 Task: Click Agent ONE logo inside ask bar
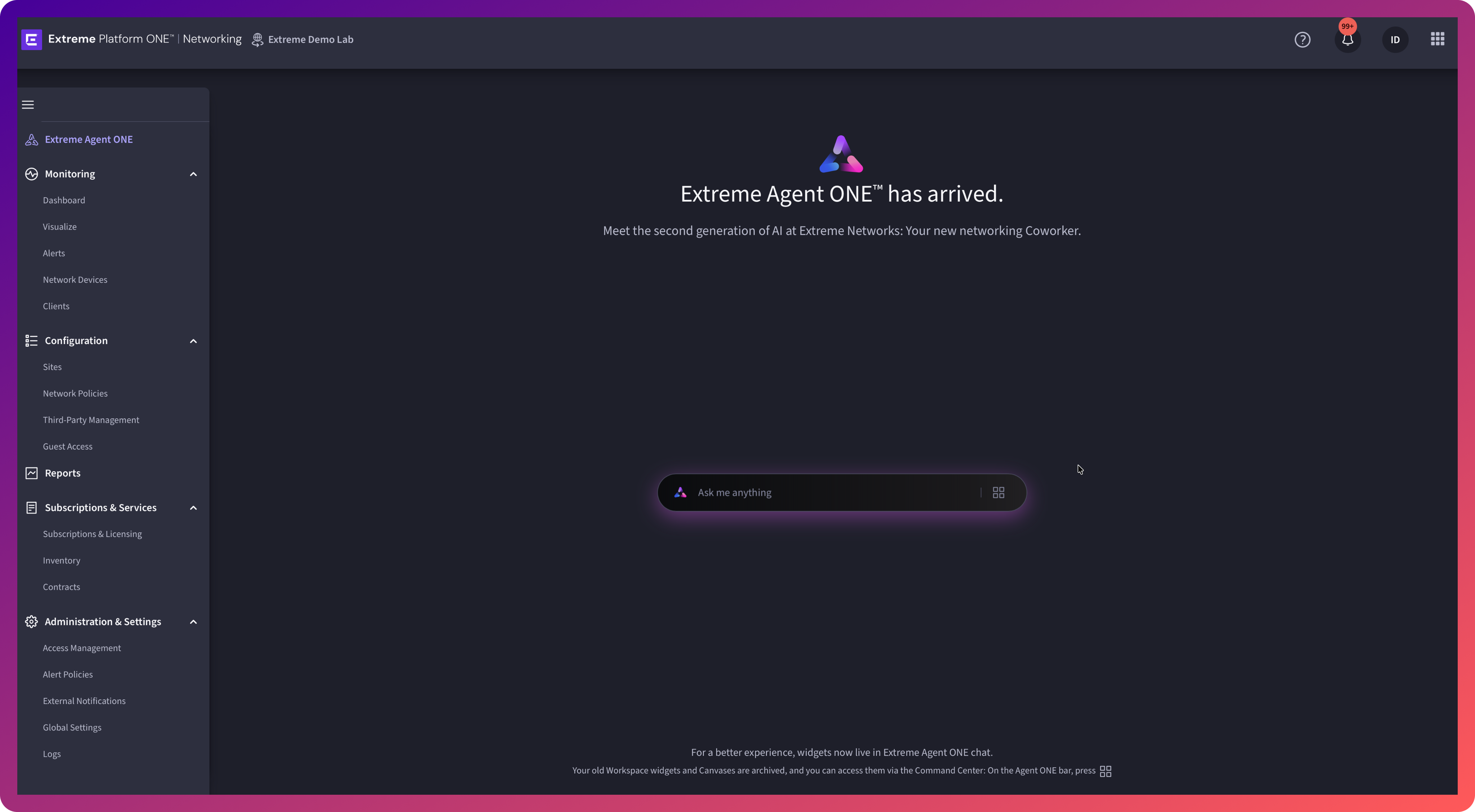point(680,492)
